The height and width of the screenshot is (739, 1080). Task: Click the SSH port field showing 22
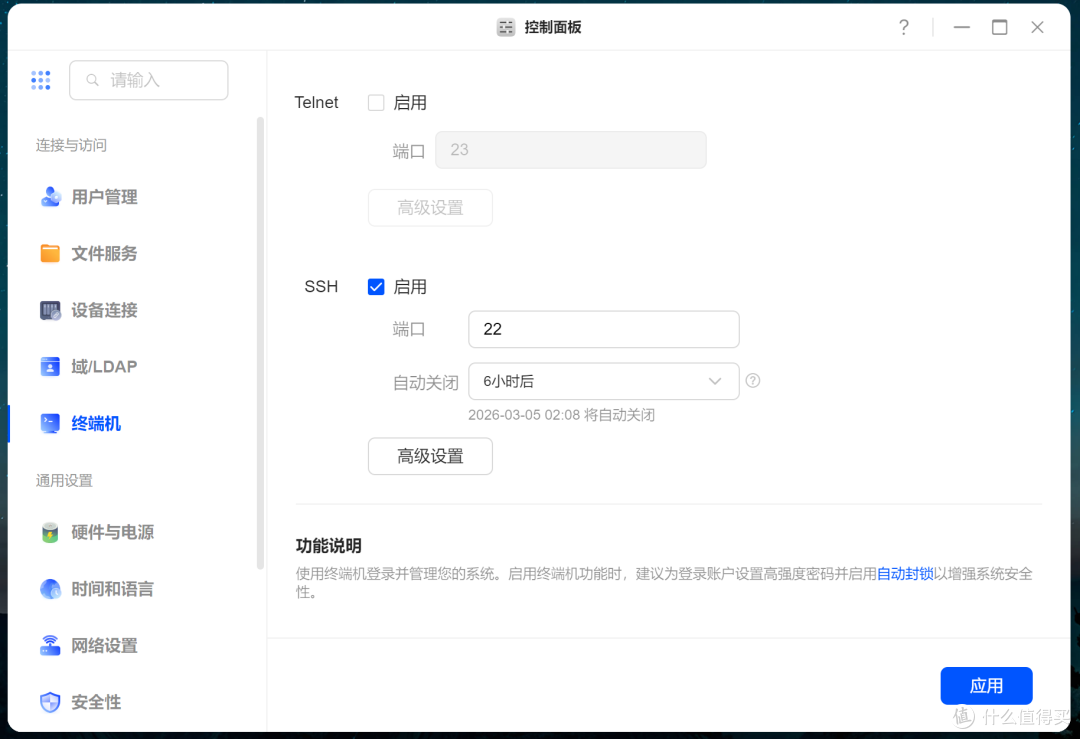(604, 329)
